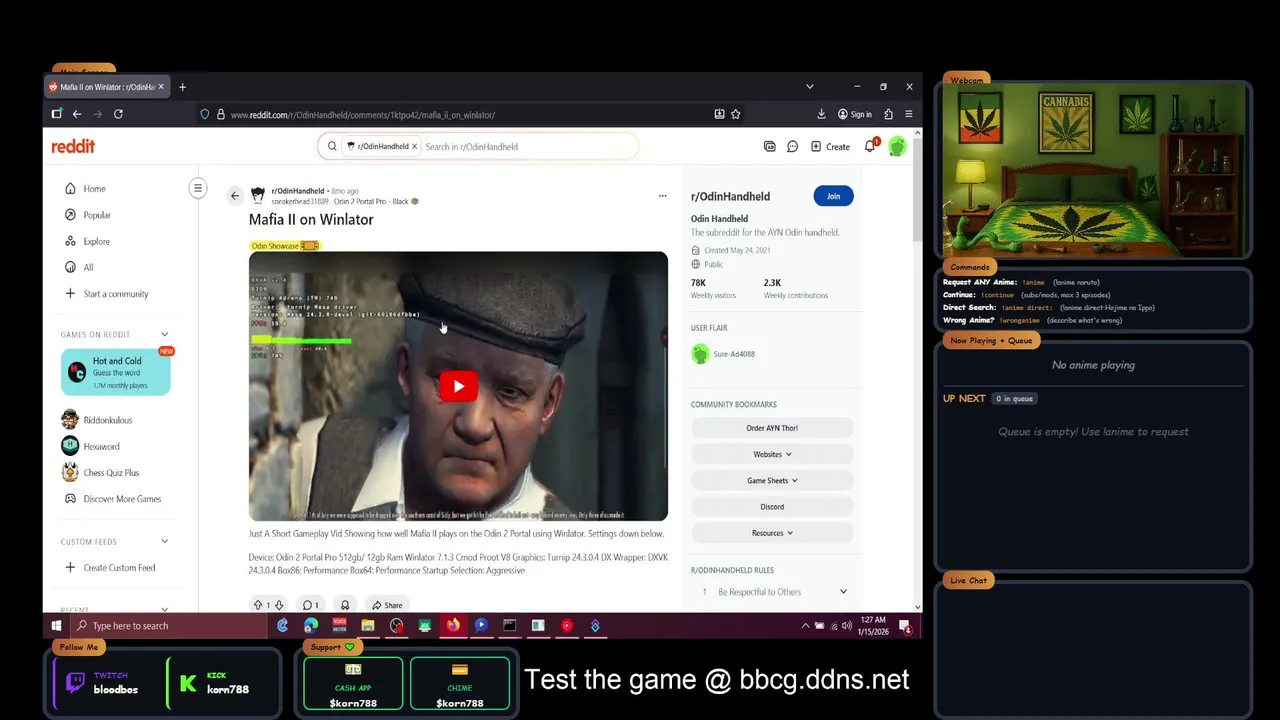Open the green user avatar menu
1280x720 pixels.
897,146
